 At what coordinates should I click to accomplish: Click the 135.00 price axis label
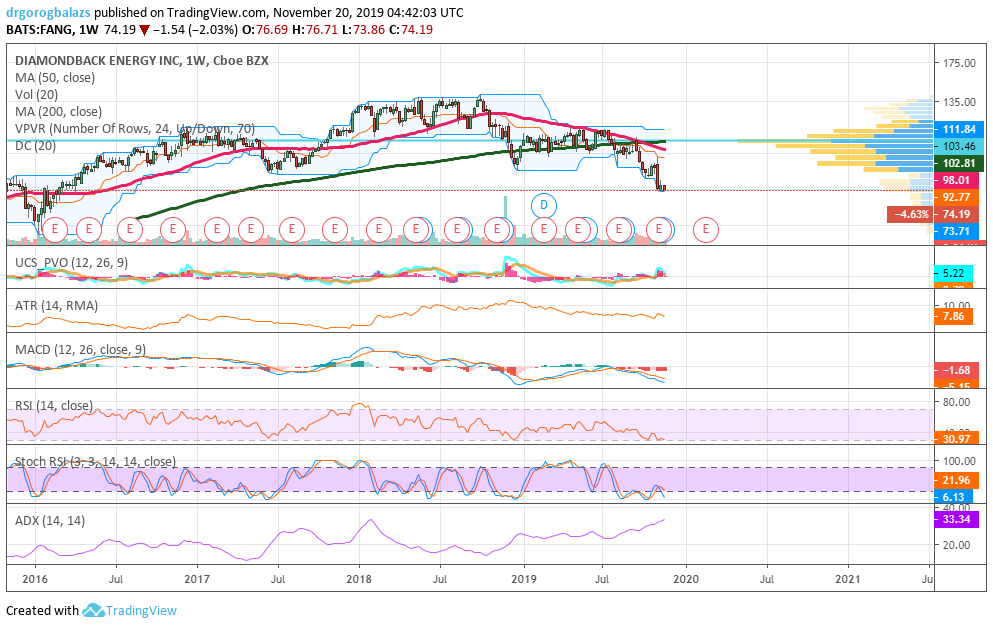pyautogui.click(x=959, y=102)
